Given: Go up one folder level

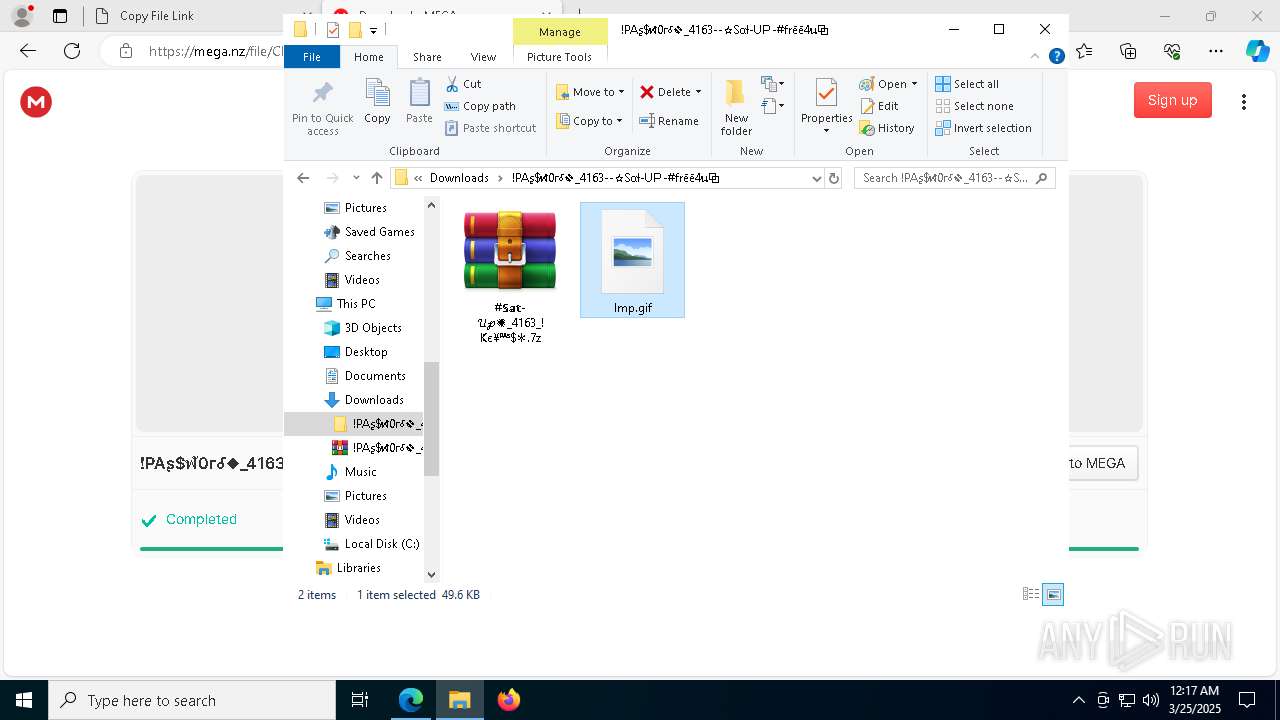Looking at the screenshot, I should coord(377,178).
